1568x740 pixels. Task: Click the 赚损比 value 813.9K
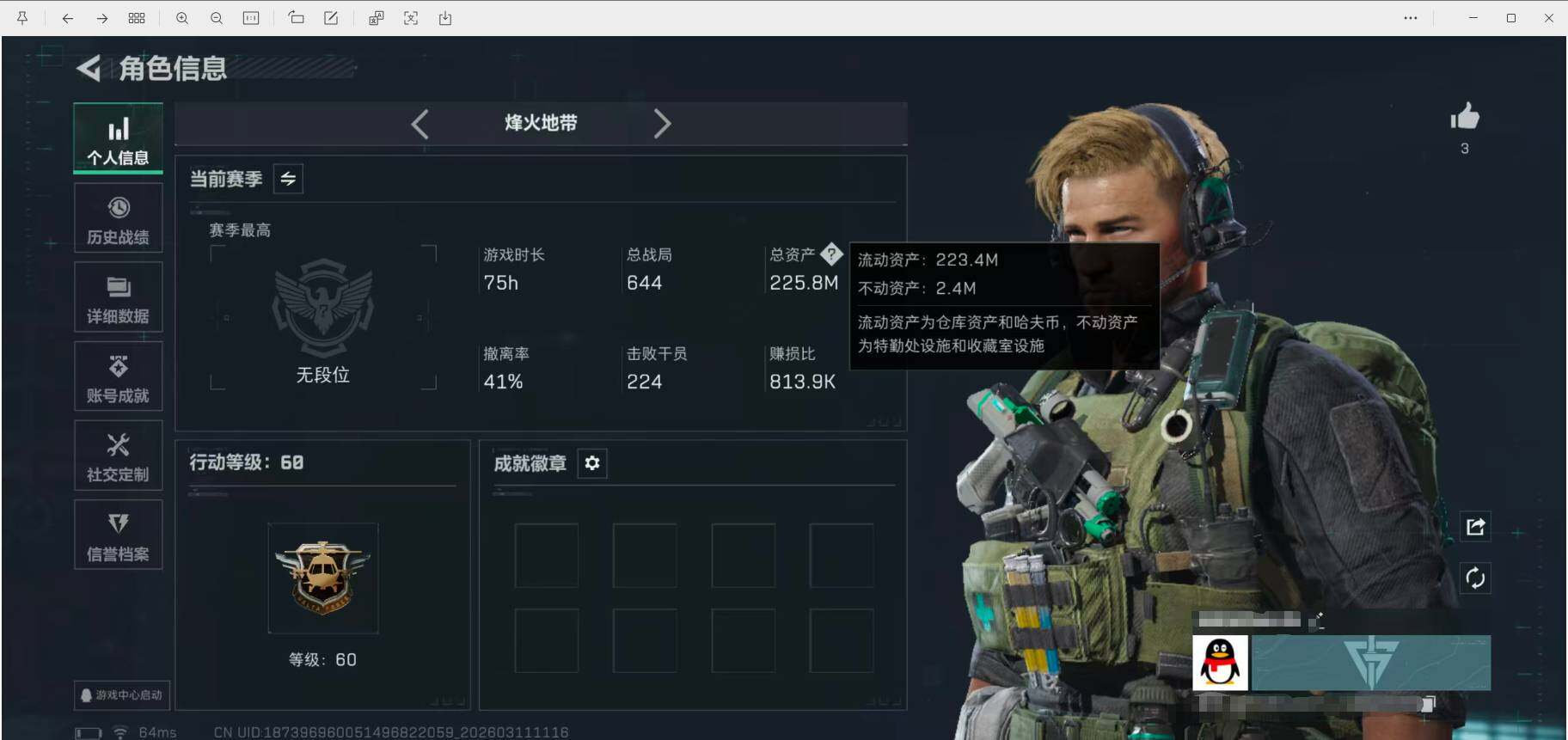pos(802,382)
